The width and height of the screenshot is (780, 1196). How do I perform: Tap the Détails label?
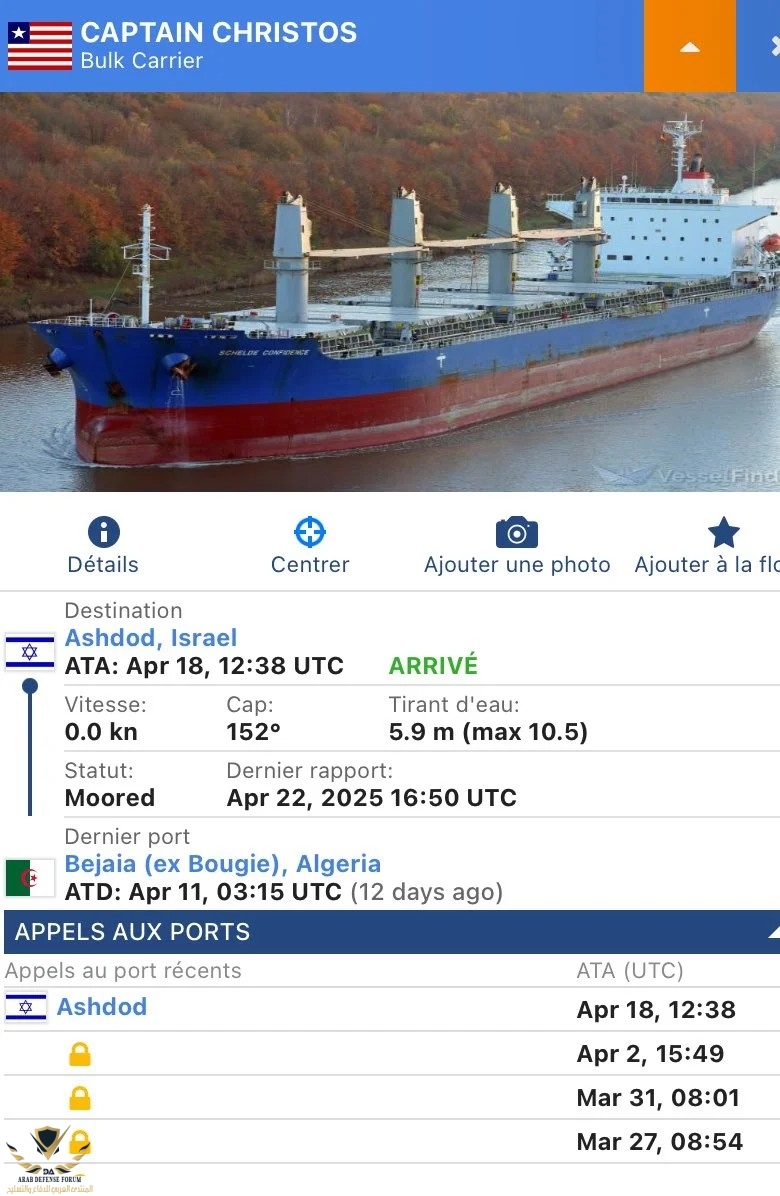pyautogui.click(x=103, y=564)
